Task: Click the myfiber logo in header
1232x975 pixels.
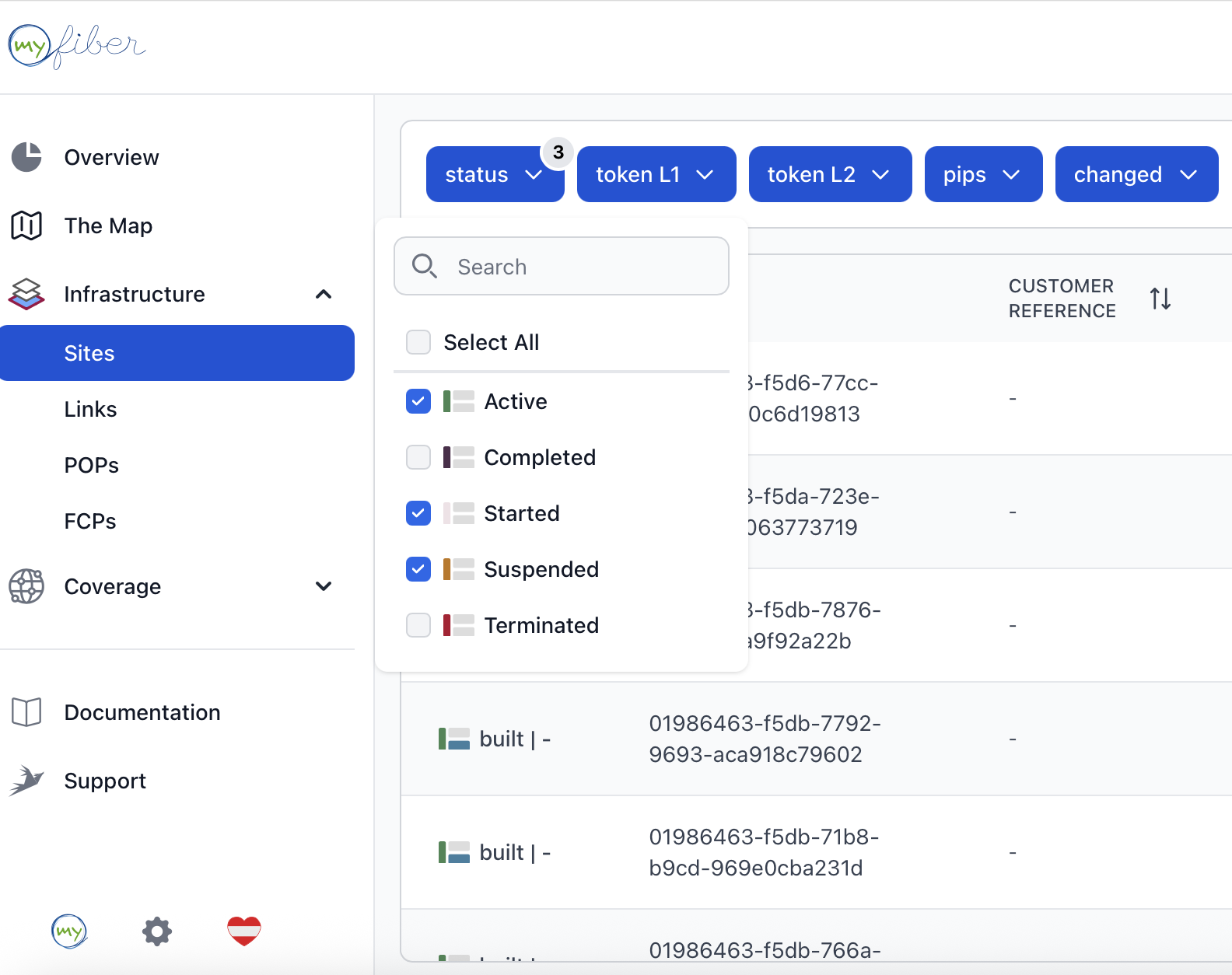Action: pyautogui.click(x=76, y=46)
